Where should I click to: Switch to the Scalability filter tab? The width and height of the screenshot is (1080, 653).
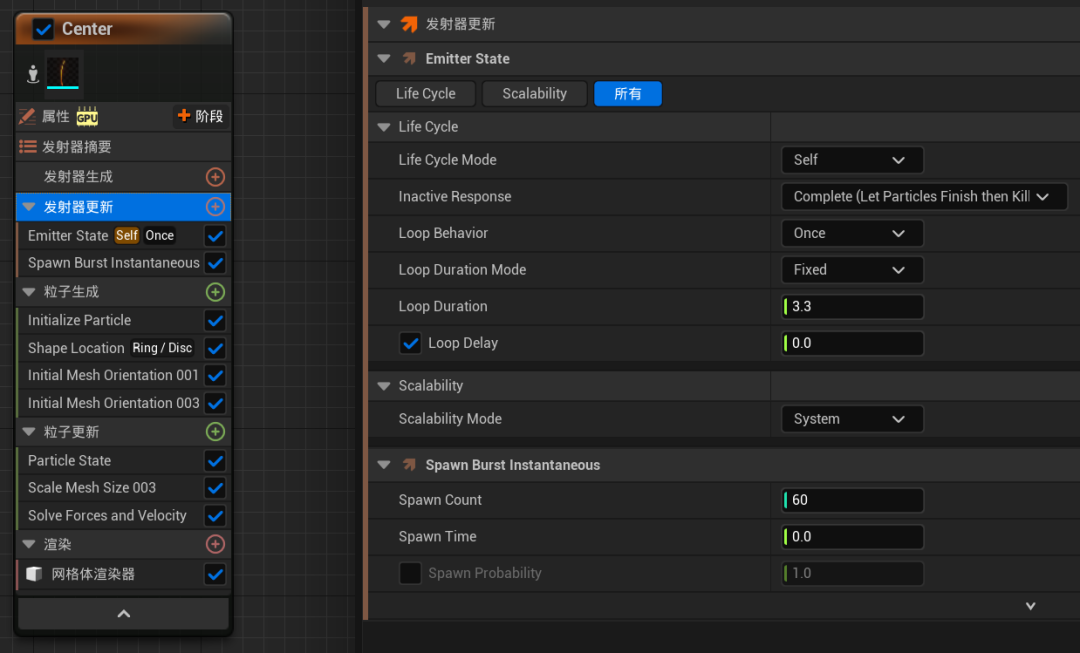(x=534, y=94)
